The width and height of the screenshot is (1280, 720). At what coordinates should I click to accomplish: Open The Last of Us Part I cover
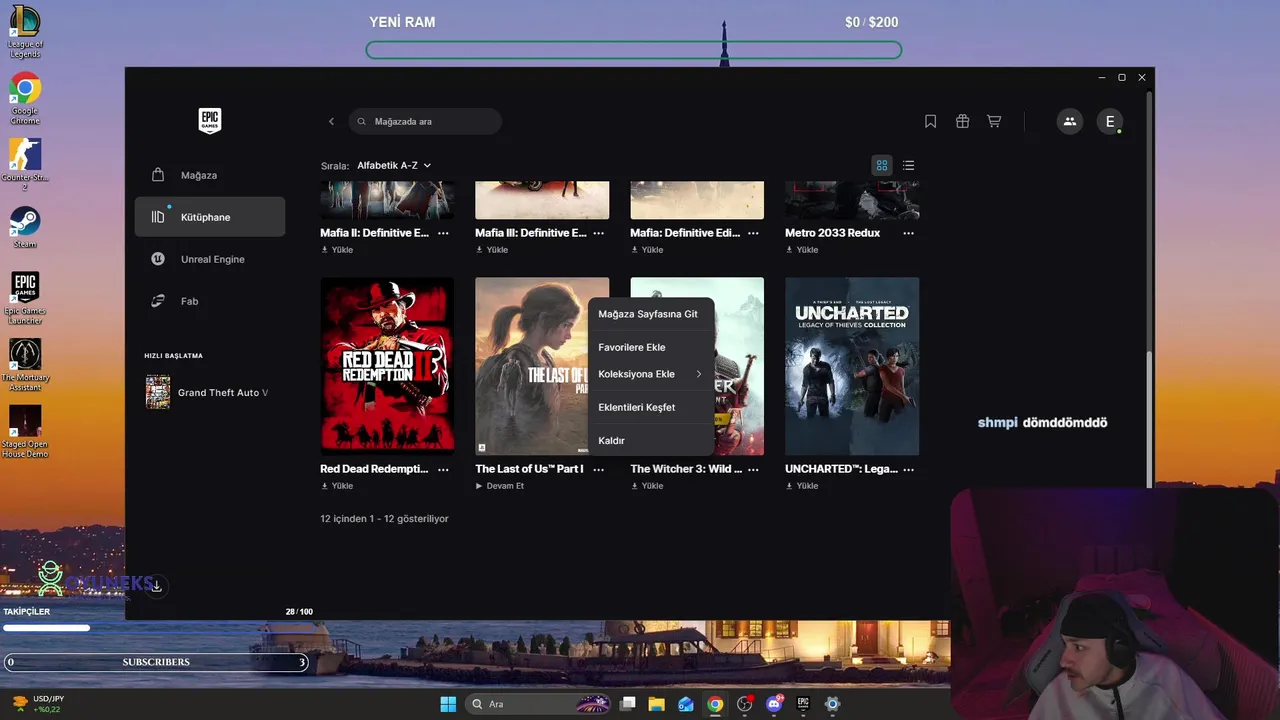[530, 366]
